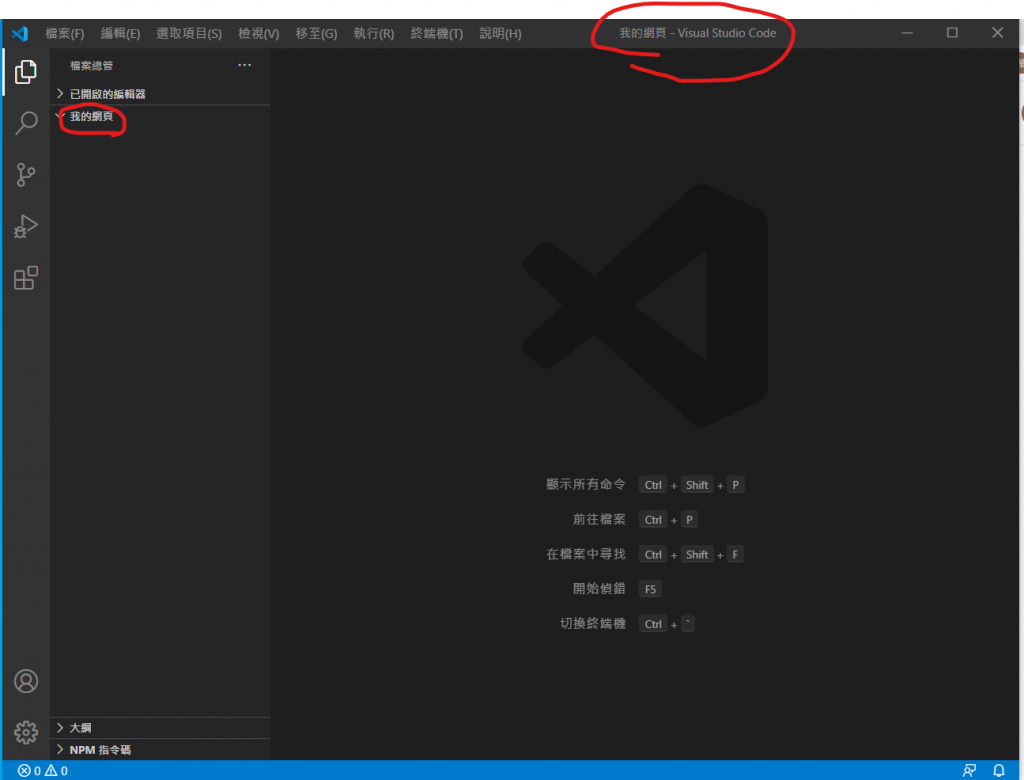This screenshot has height=780, width=1024.
Task: Open the Extensions view icon
Action: point(25,278)
